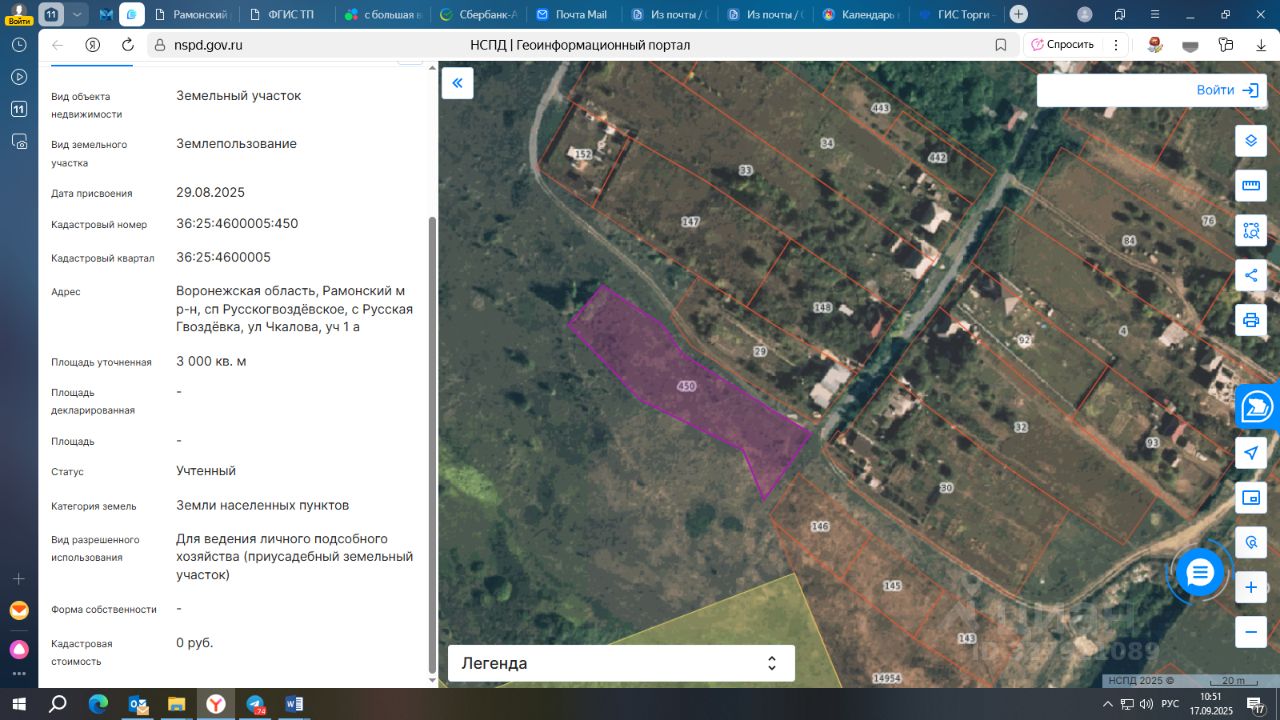This screenshot has width=1280, height=720.
Task: Expand the tab groups dropdown arrow
Action: pyautogui.click(x=78, y=15)
